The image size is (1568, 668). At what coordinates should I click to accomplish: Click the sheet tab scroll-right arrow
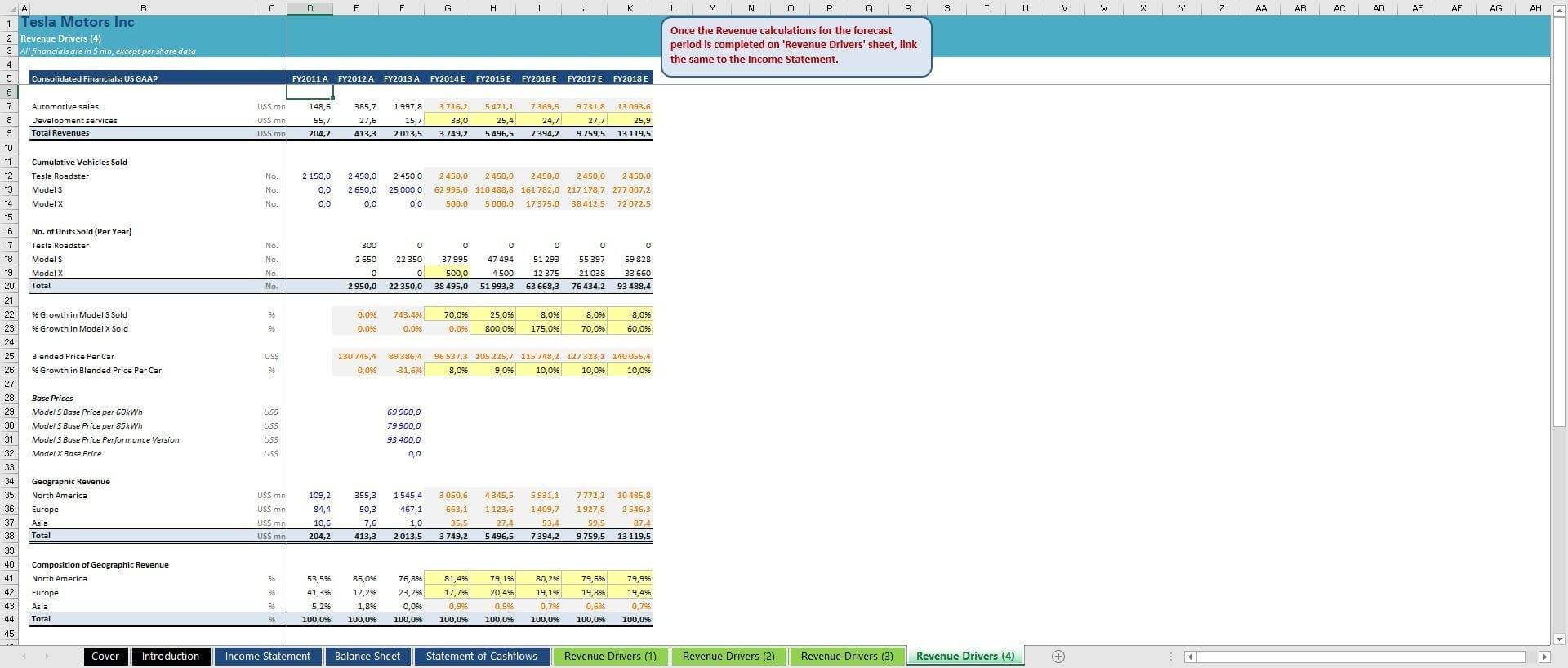[x=47, y=657]
